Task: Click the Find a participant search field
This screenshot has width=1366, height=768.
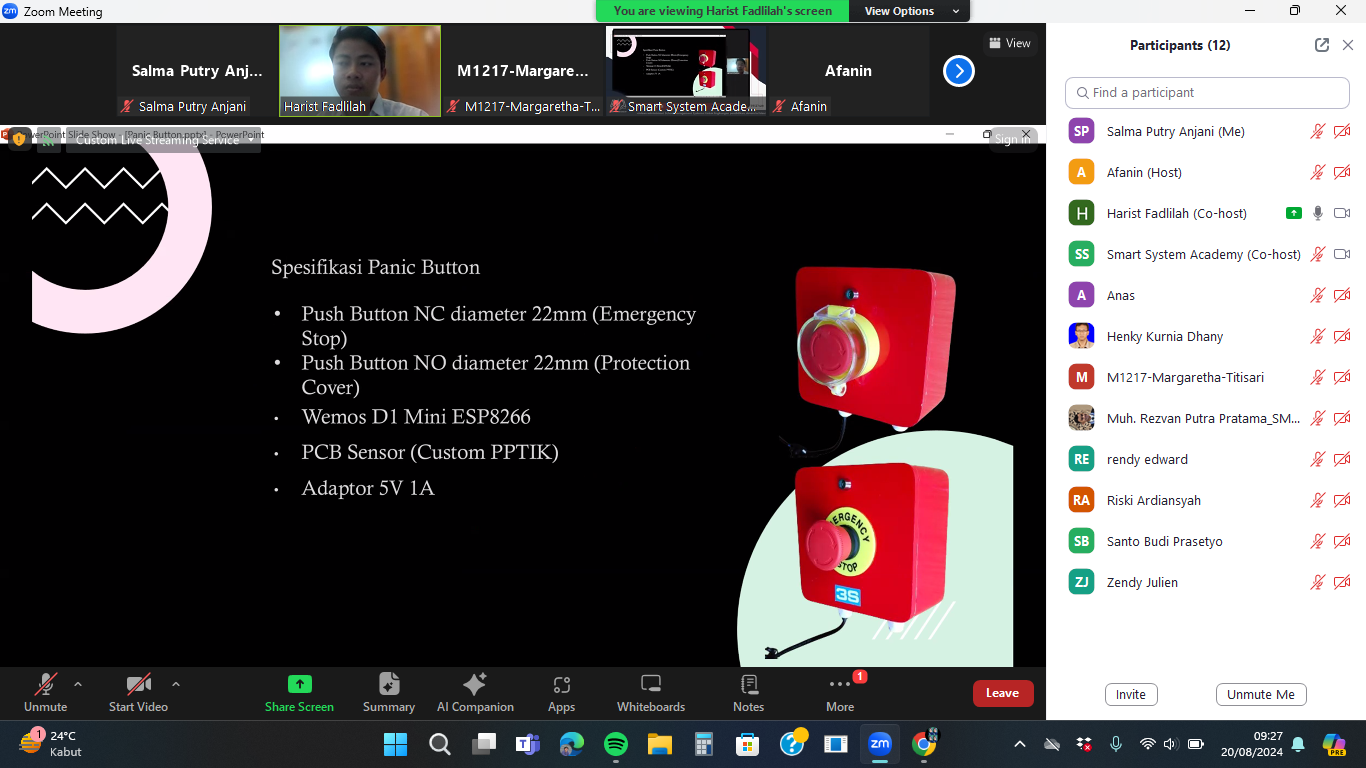Action: click(1207, 92)
